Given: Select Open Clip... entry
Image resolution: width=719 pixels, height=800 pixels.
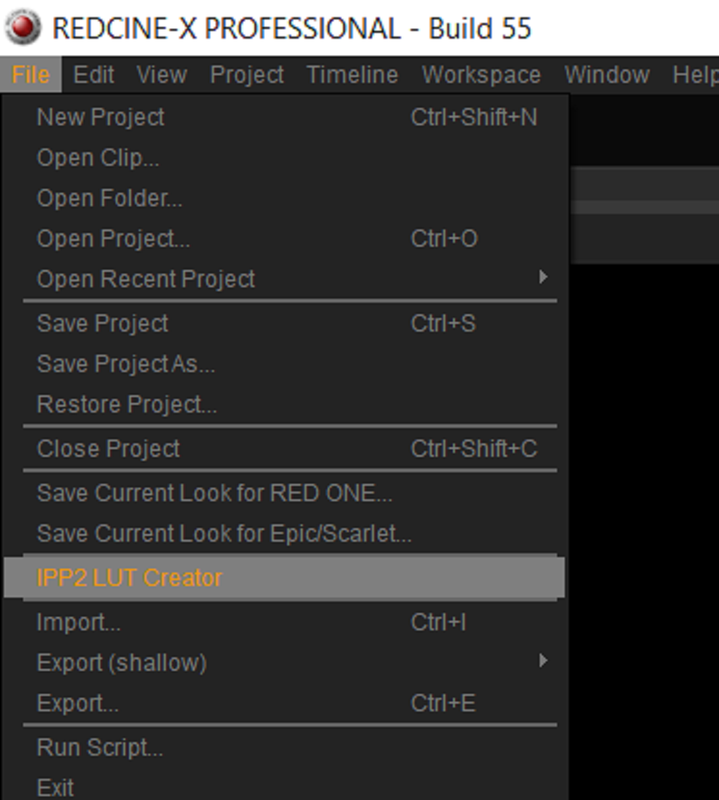Looking at the screenshot, I should pyautogui.click(x=284, y=158).
